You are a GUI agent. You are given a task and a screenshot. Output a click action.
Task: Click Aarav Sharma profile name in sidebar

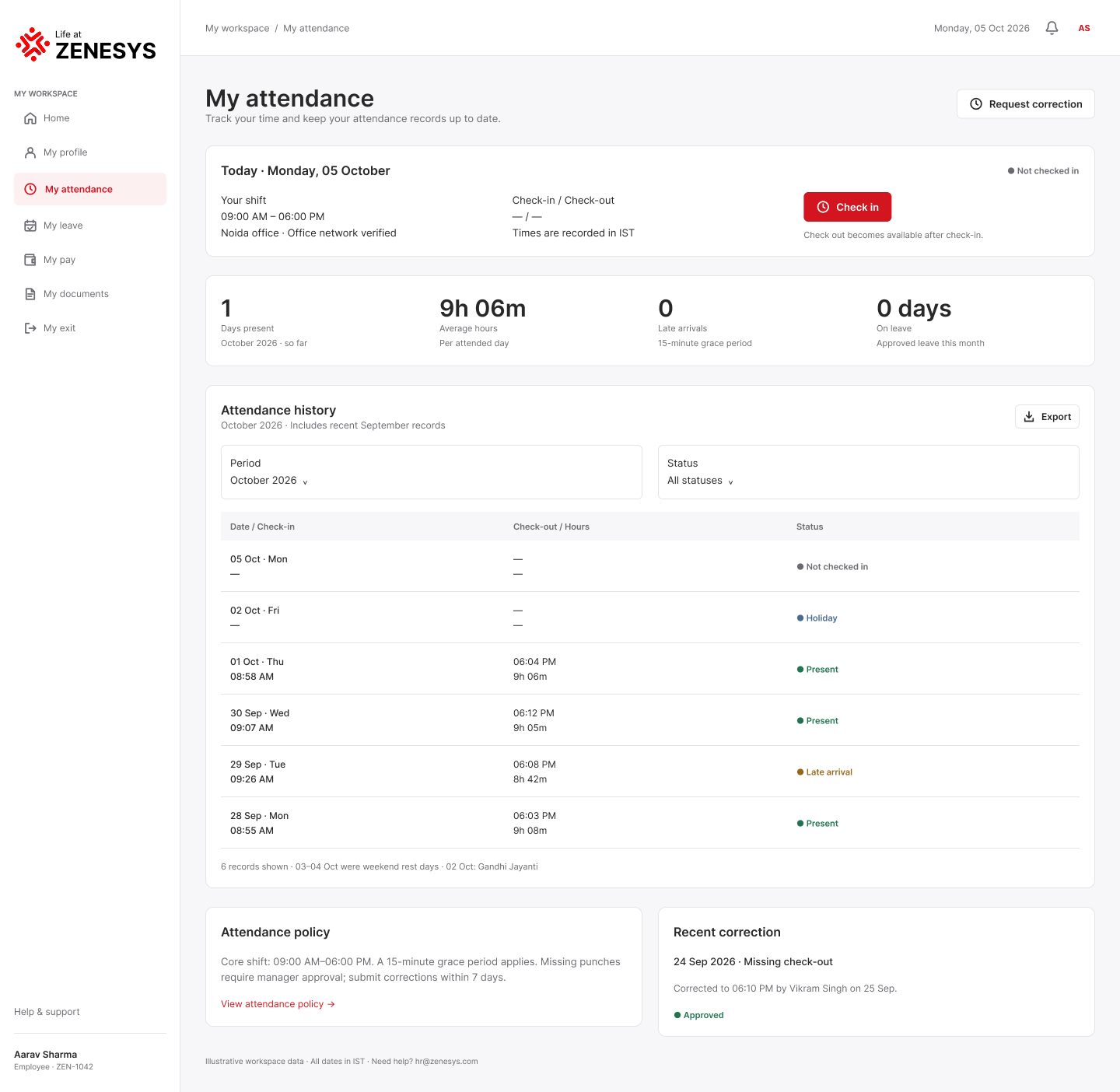(x=45, y=1055)
